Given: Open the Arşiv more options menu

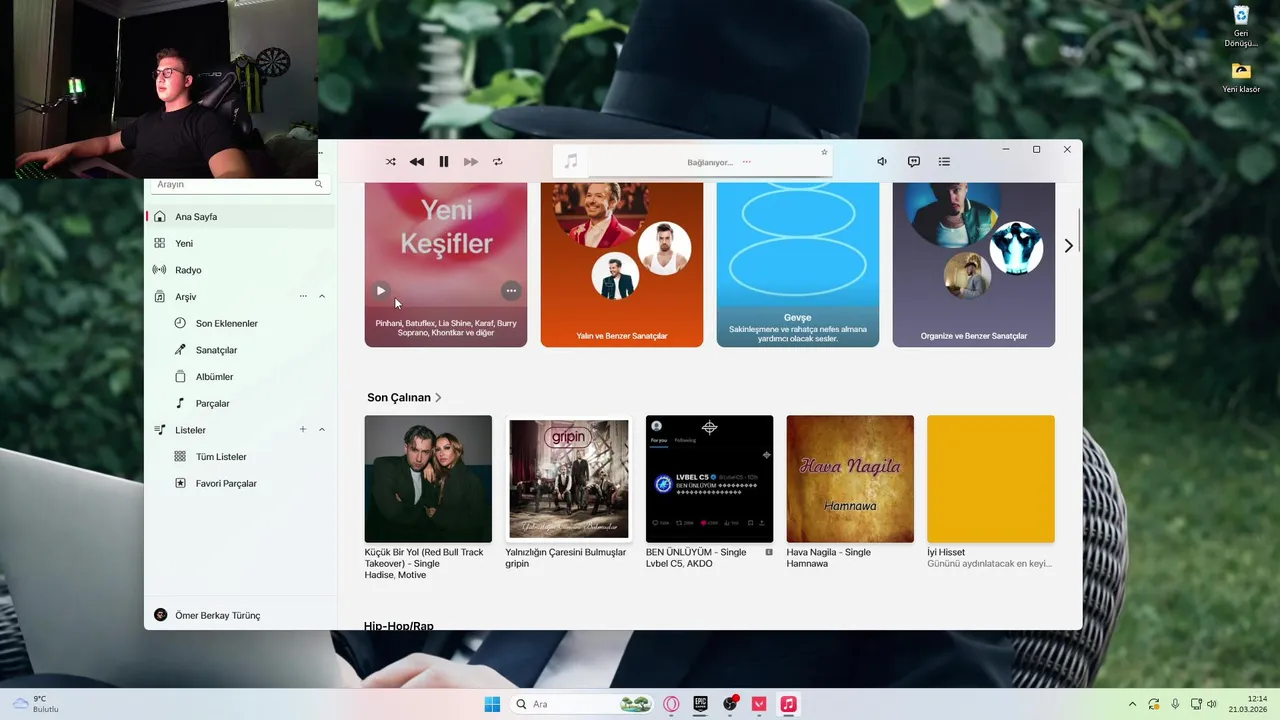Looking at the screenshot, I should [303, 296].
